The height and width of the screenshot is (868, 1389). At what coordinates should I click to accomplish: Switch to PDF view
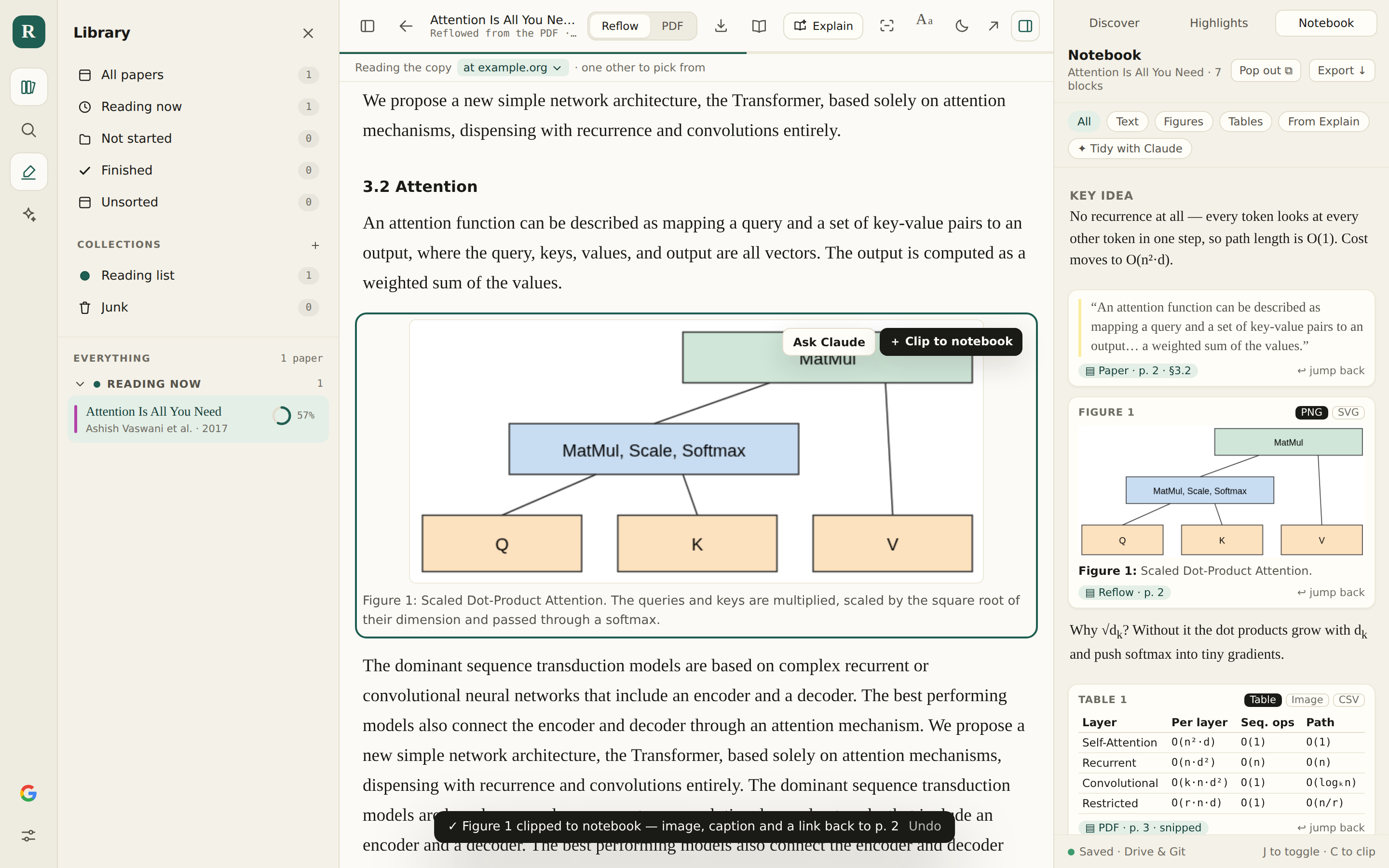point(672,26)
